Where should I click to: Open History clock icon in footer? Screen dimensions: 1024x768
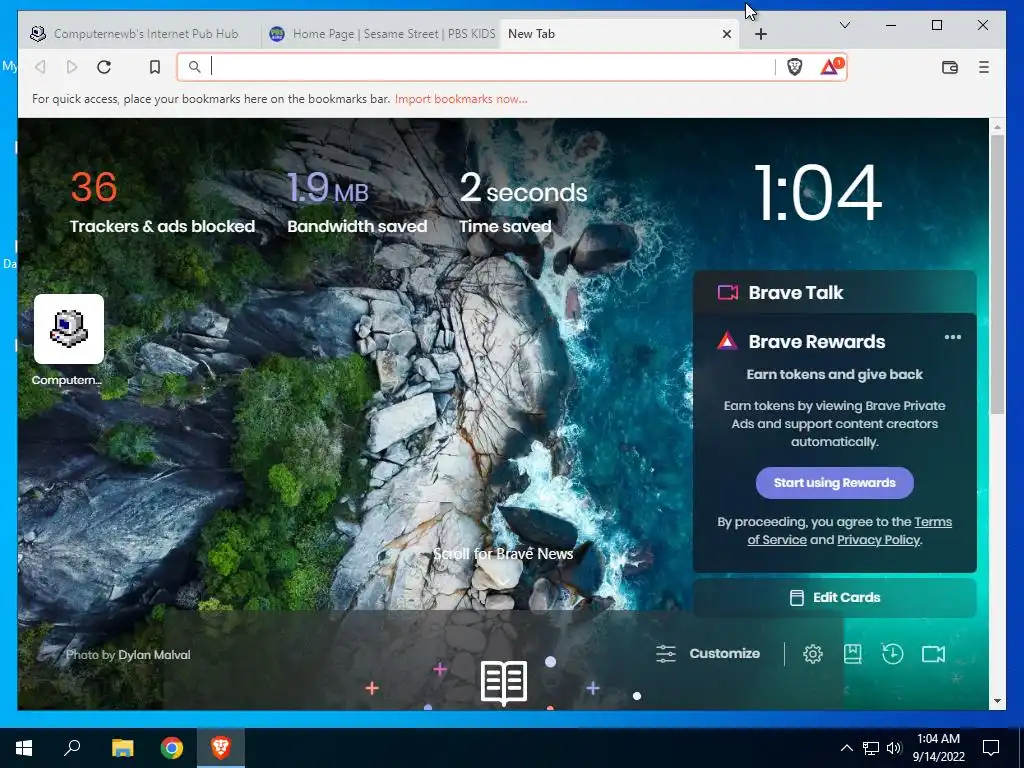pyautogui.click(x=892, y=654)
